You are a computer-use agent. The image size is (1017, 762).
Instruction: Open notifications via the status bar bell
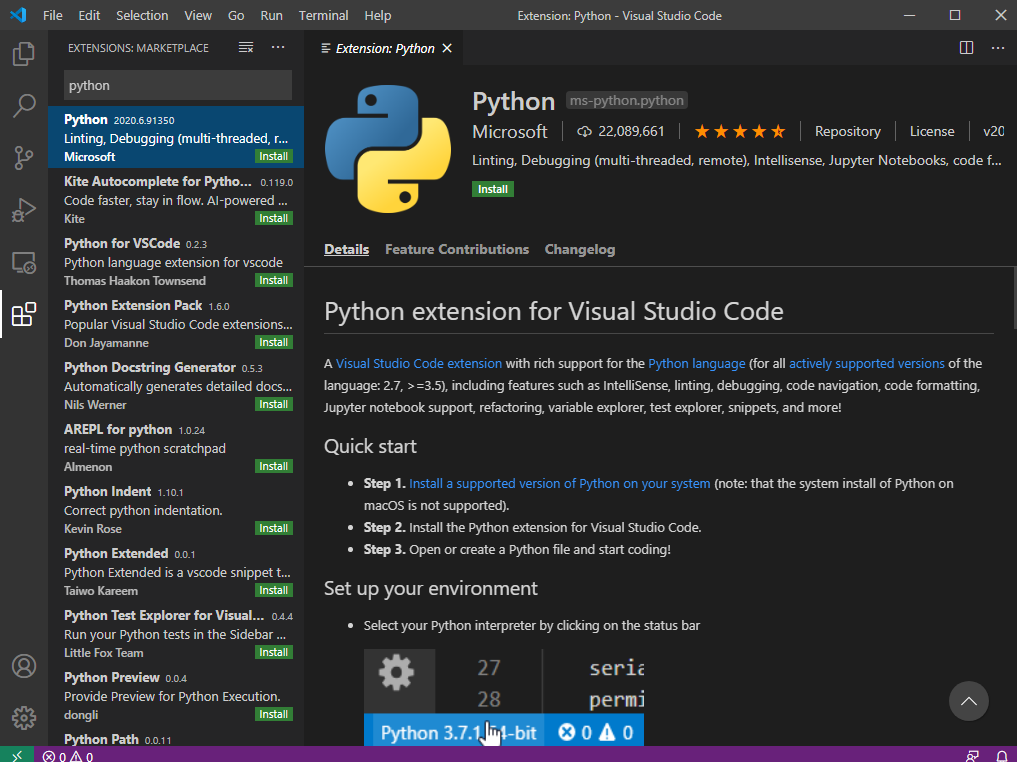[x=1002, y=755]
